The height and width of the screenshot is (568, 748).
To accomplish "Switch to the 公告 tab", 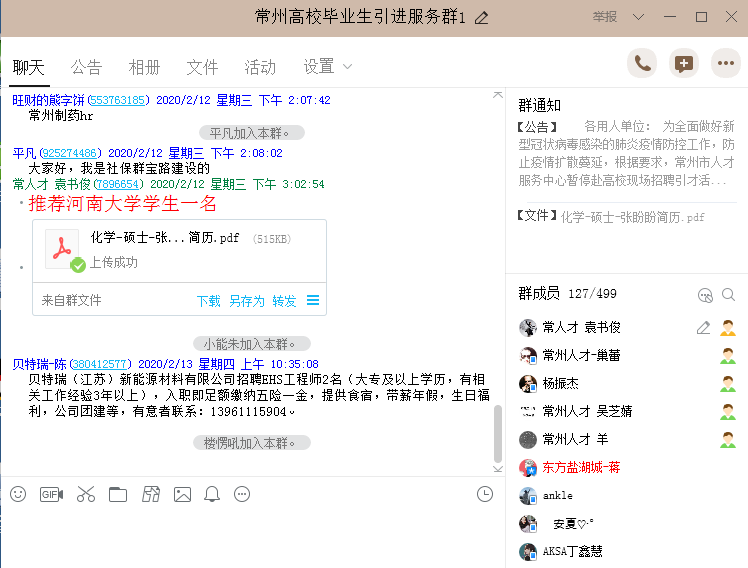I will coord(86,67).
